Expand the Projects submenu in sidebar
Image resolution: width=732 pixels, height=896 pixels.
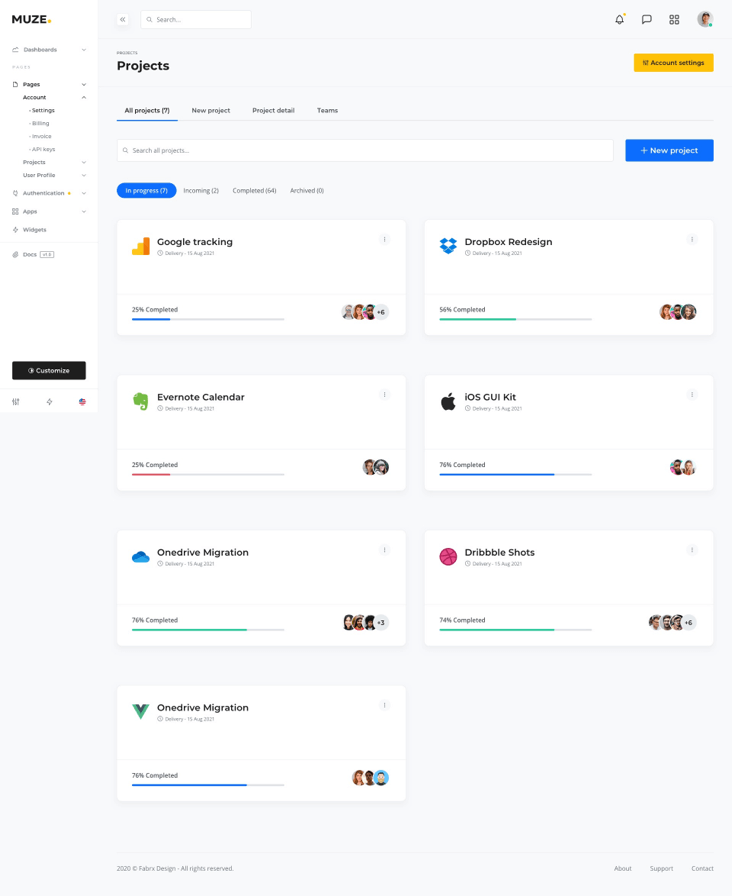coord(54,162)
